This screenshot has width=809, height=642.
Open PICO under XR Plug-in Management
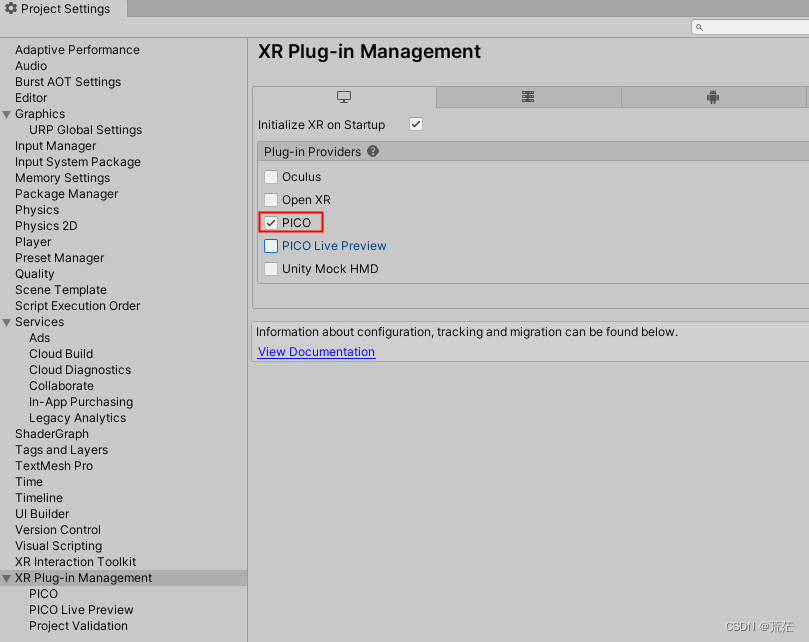43,594
